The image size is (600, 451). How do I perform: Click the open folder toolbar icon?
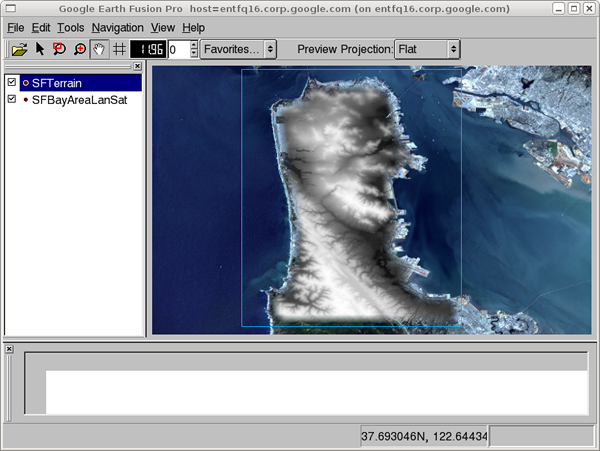[19, 49]
